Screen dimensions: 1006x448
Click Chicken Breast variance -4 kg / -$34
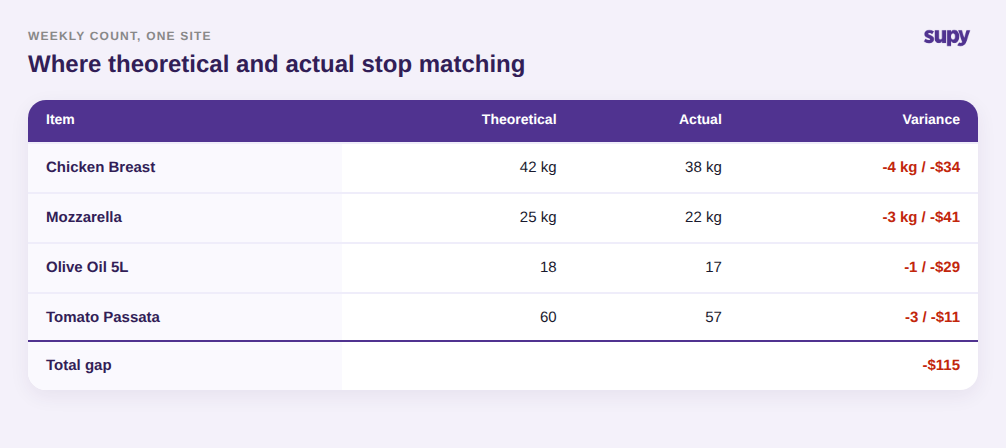(x=921, y=168)
